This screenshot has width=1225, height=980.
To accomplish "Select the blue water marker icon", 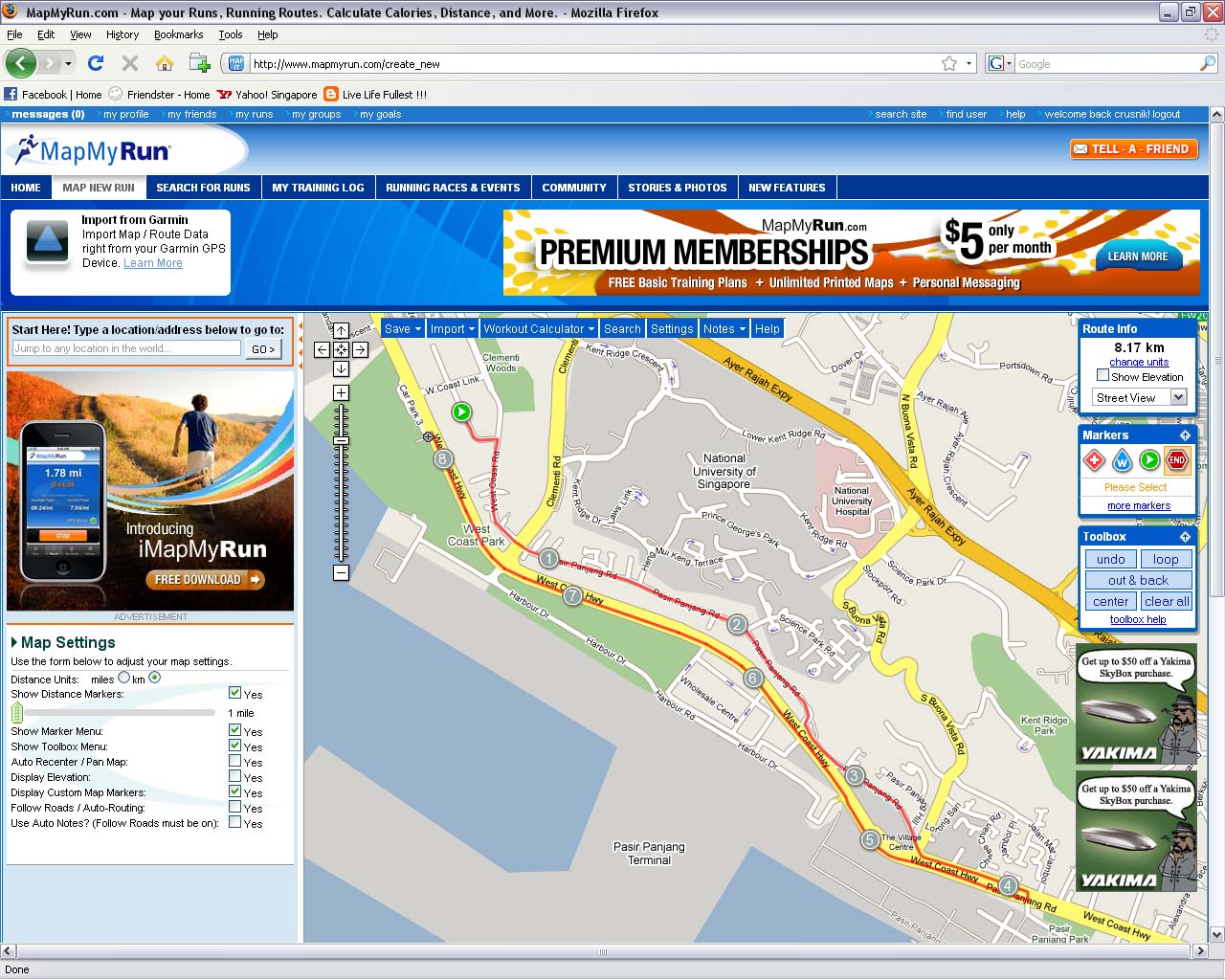I will pos(1122,461).
